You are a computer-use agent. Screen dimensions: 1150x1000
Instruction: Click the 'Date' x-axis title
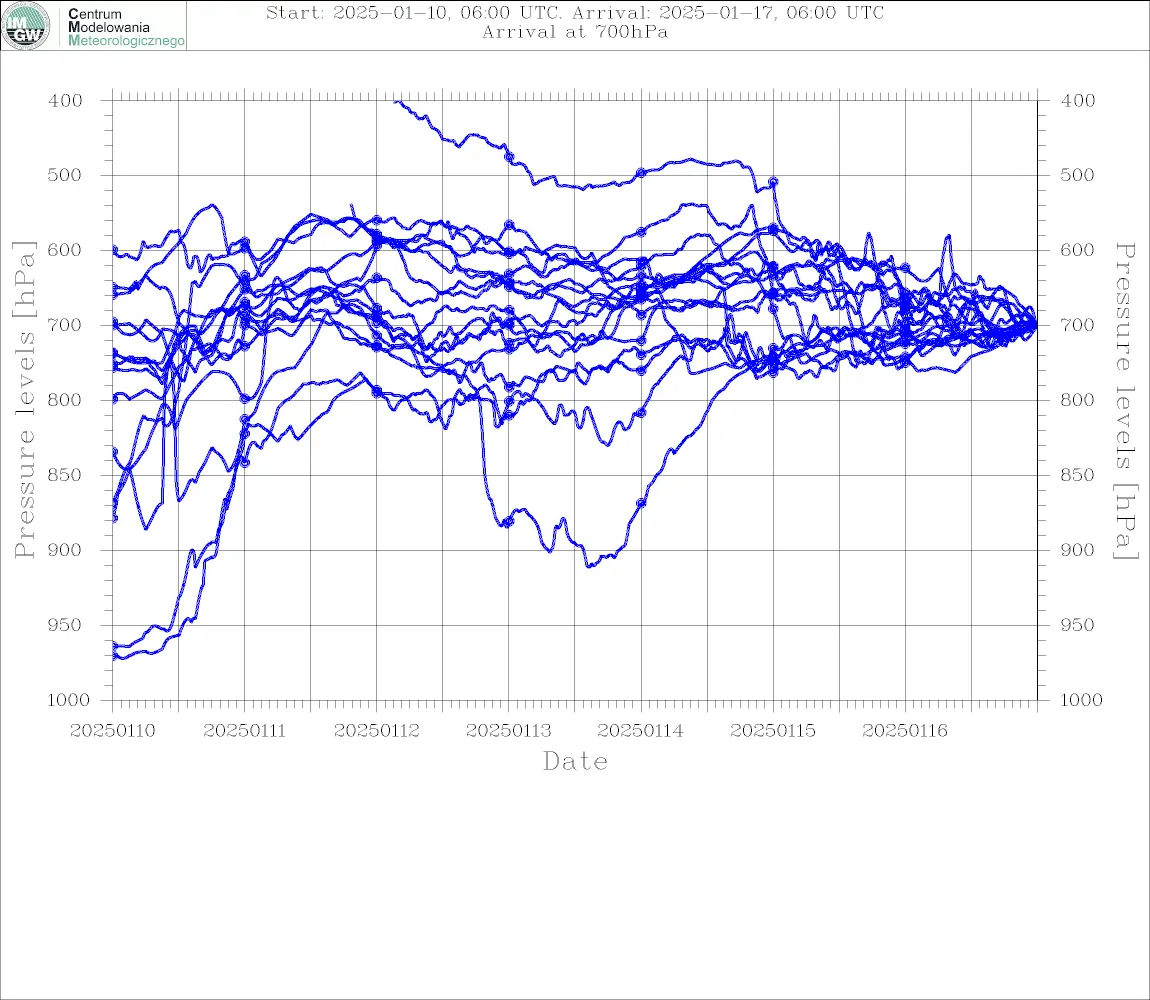pyautogui.click(x=575, y=761)
